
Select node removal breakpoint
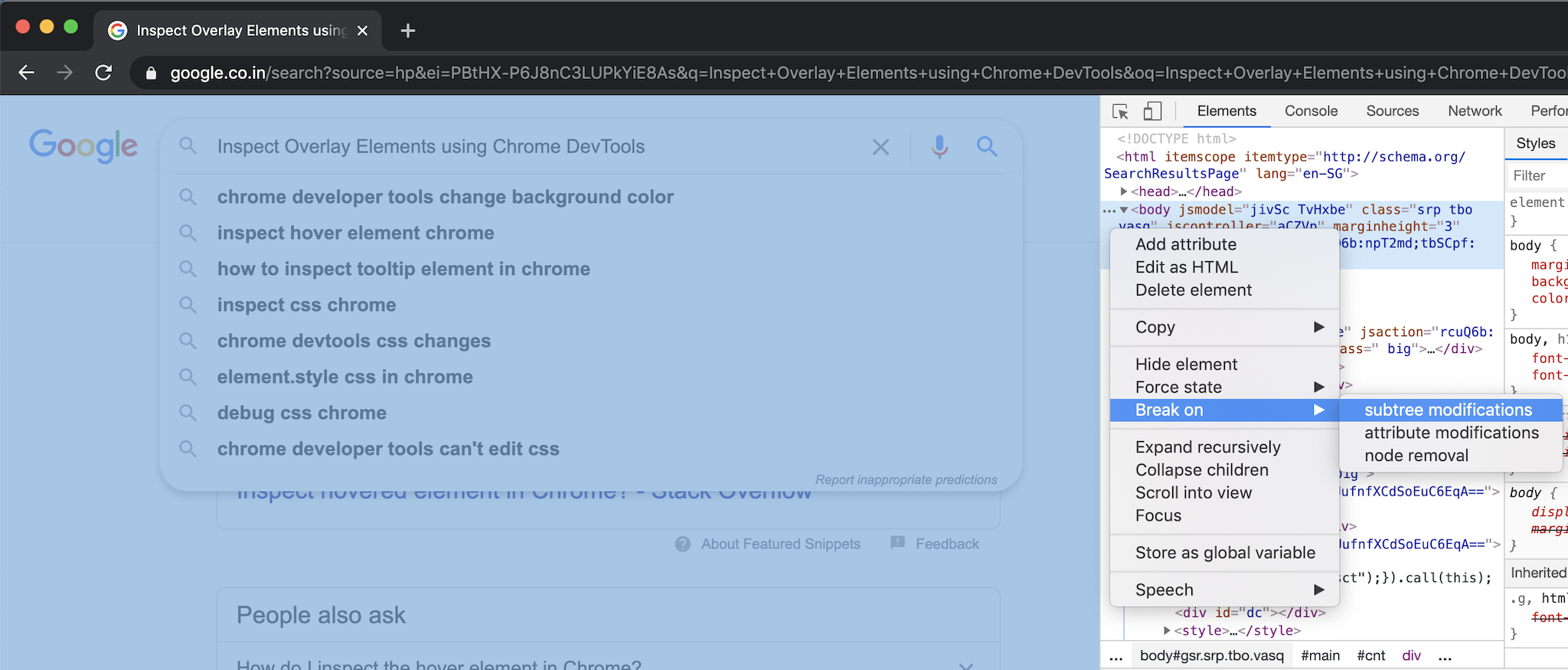pos(1450,456)
